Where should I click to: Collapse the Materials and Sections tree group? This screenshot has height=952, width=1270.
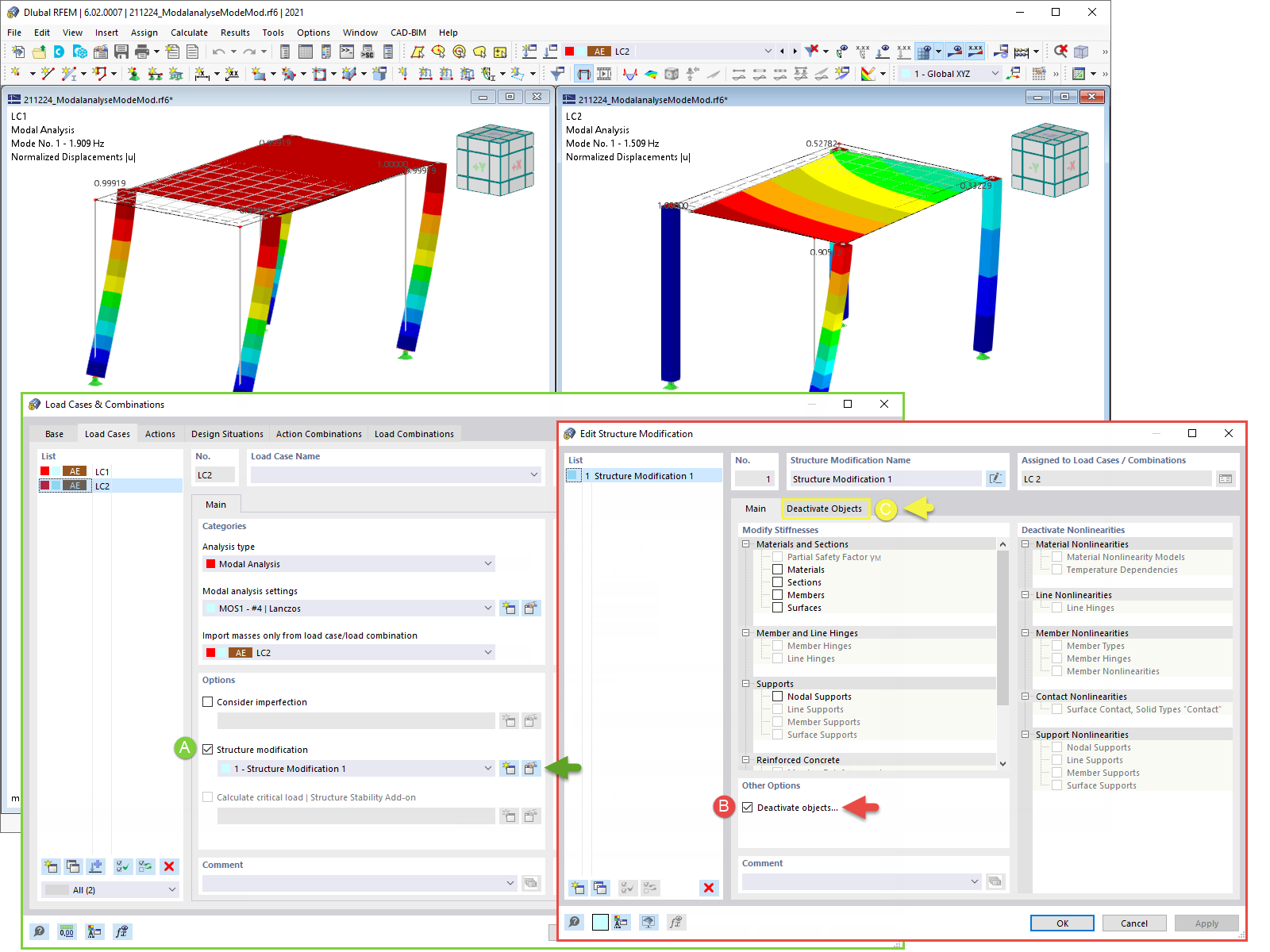click(x=745, y=543)
